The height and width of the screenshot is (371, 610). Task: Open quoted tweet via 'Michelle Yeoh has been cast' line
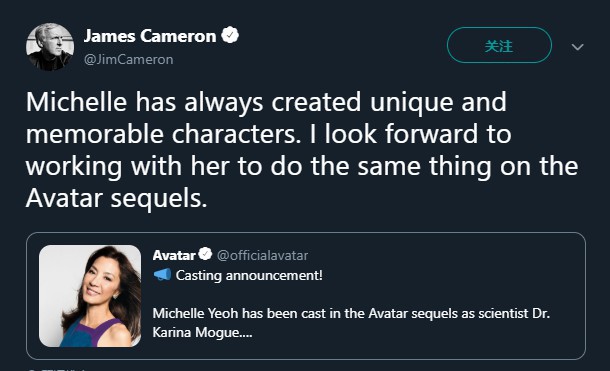[x=351, y=313]
